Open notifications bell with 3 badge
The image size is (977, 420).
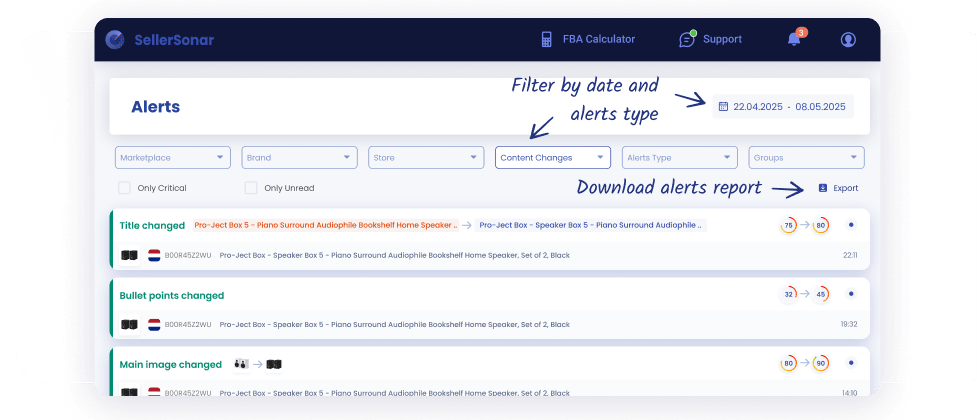tap(794, 40)
